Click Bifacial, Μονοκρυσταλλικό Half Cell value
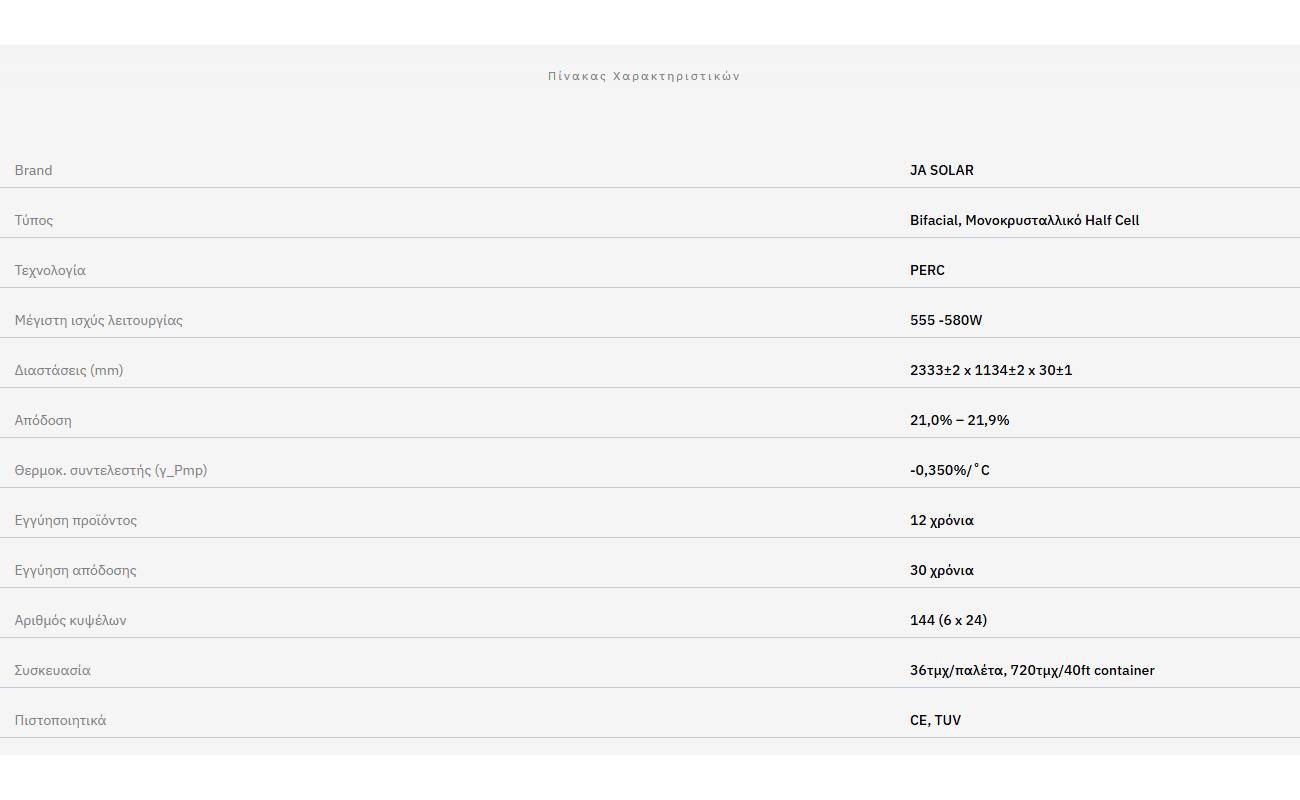Viewport: 1300px width, 800px height. pos(1024,220)
